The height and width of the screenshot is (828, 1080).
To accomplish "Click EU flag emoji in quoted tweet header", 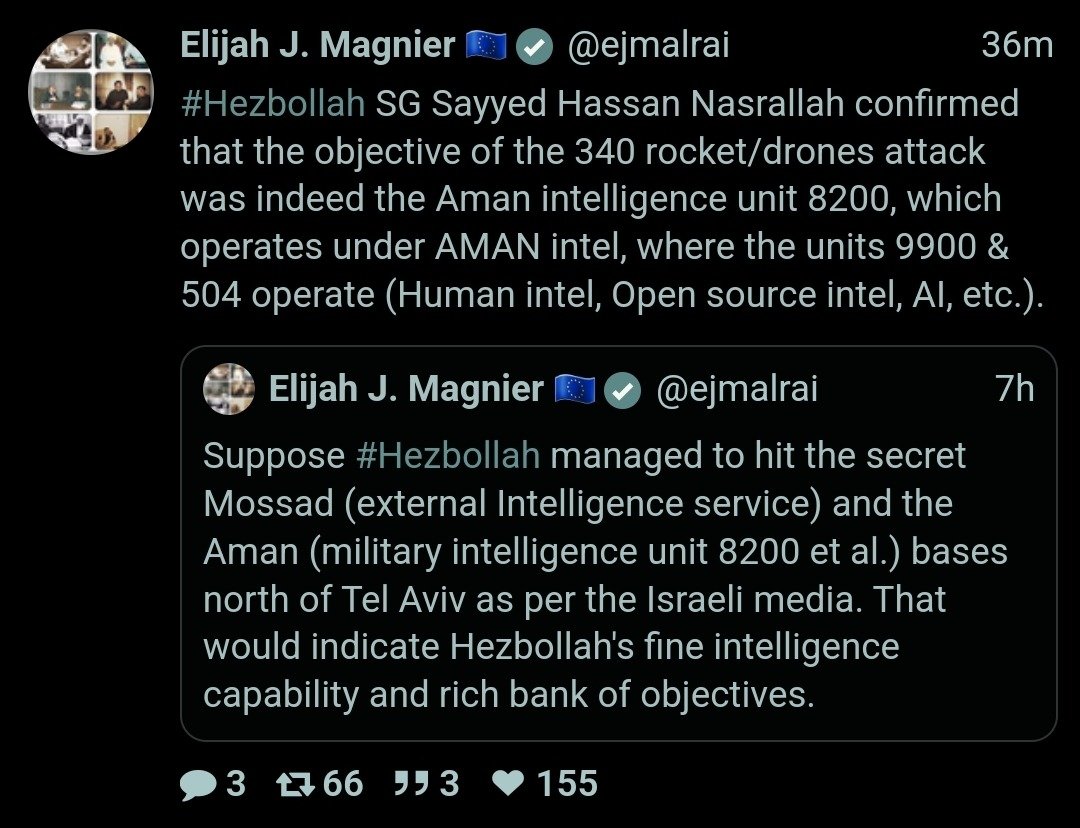I will click(x=576, y=389).
